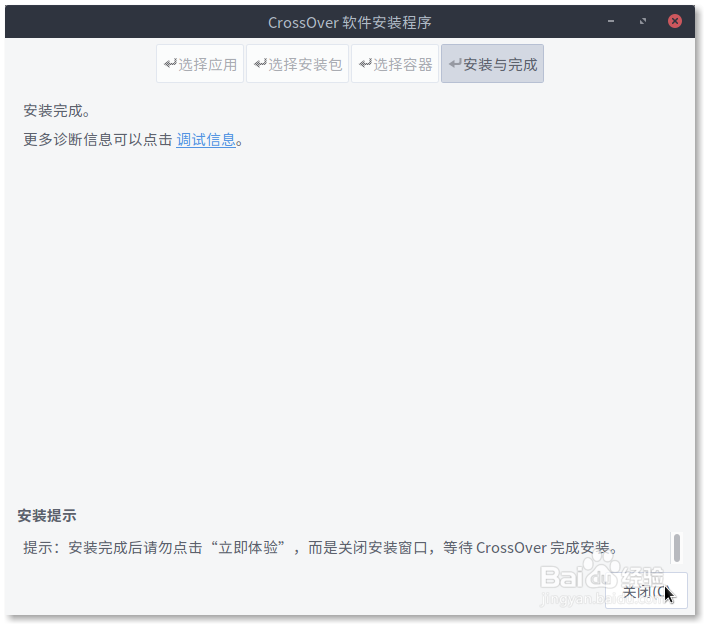704x624 pixels.
Task: Select the 安装与完成 step tab
Action: 492,64
